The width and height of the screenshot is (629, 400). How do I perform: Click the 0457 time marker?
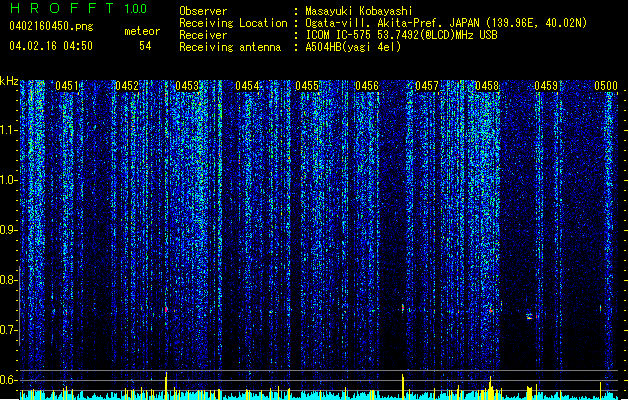point(427,86)
